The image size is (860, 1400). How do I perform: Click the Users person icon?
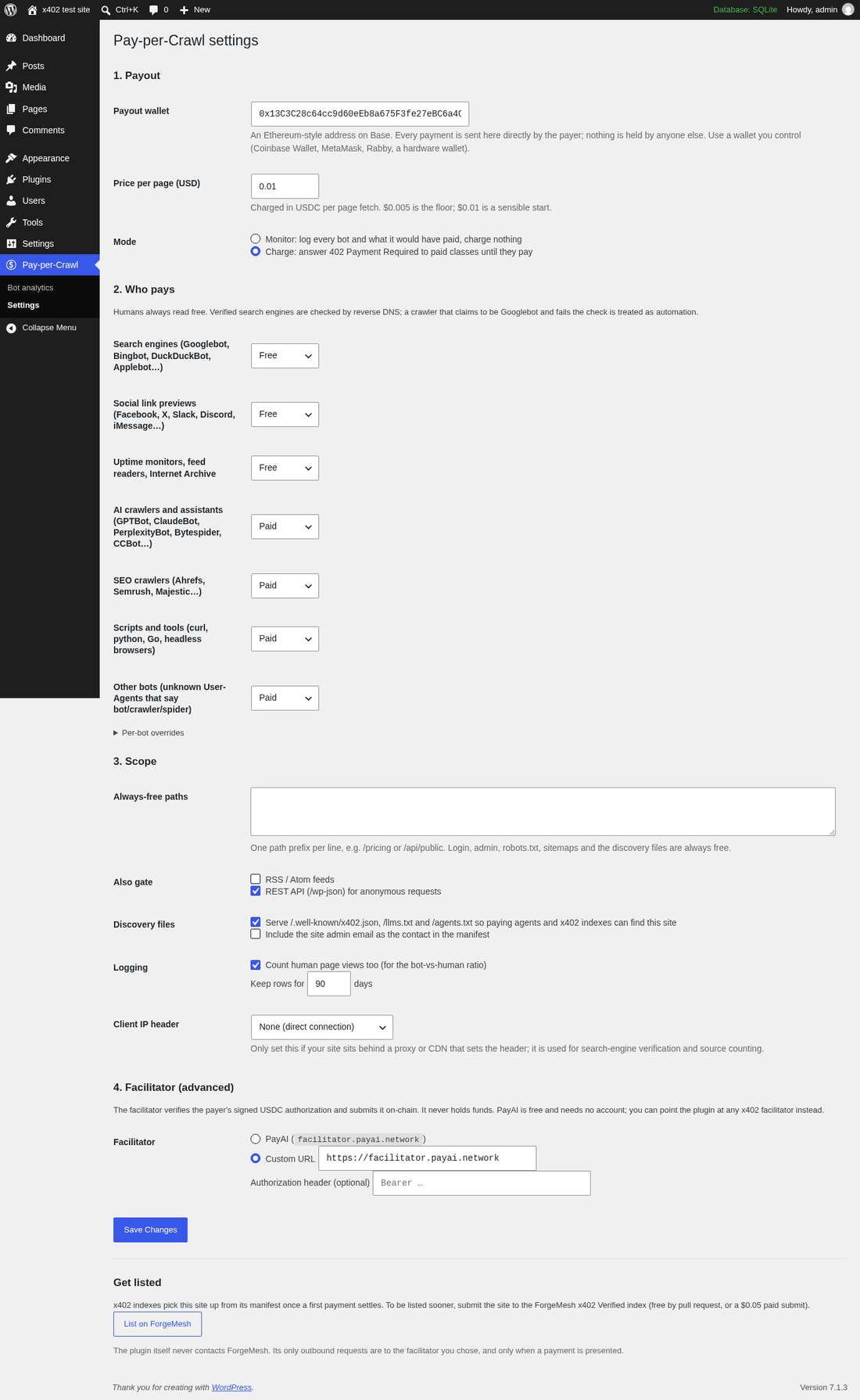pyautogui.click(x=11, y=201)
